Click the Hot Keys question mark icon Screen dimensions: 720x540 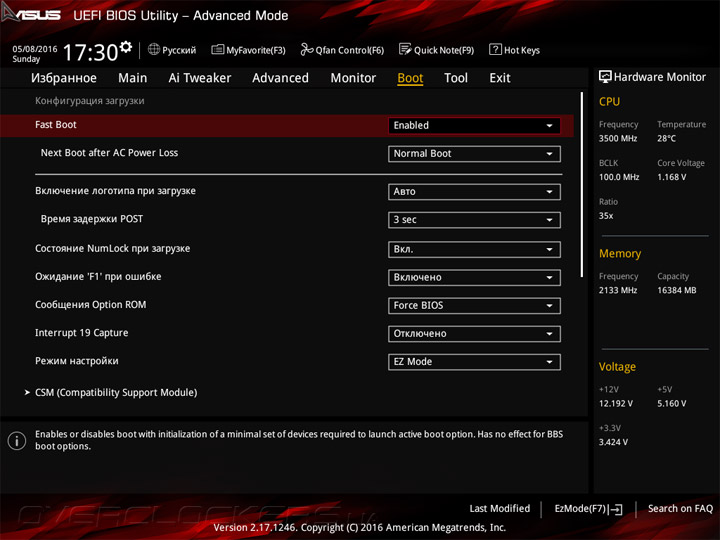pos(495,49)
